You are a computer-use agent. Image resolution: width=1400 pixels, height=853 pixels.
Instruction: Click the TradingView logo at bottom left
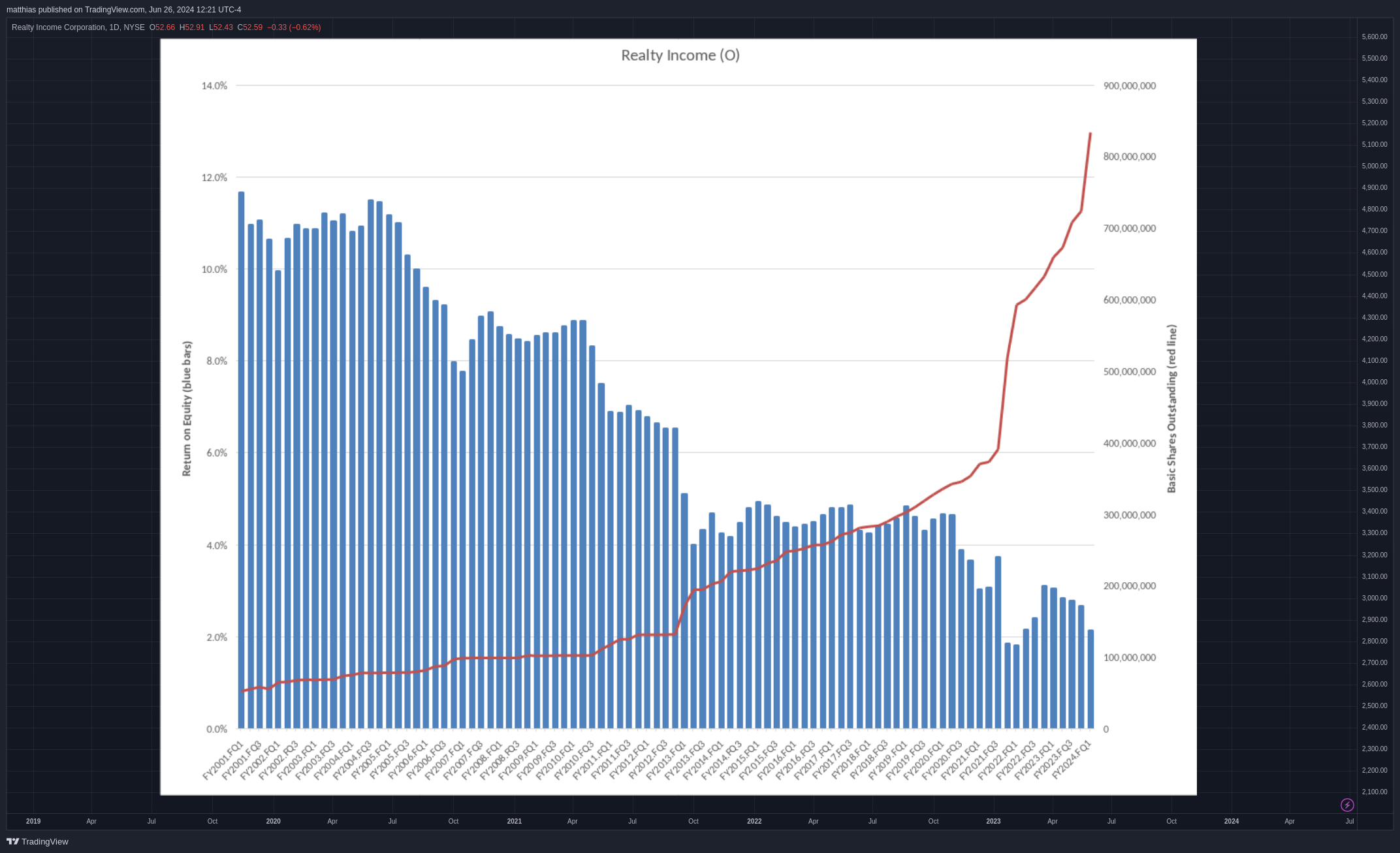tap(37, 841)
